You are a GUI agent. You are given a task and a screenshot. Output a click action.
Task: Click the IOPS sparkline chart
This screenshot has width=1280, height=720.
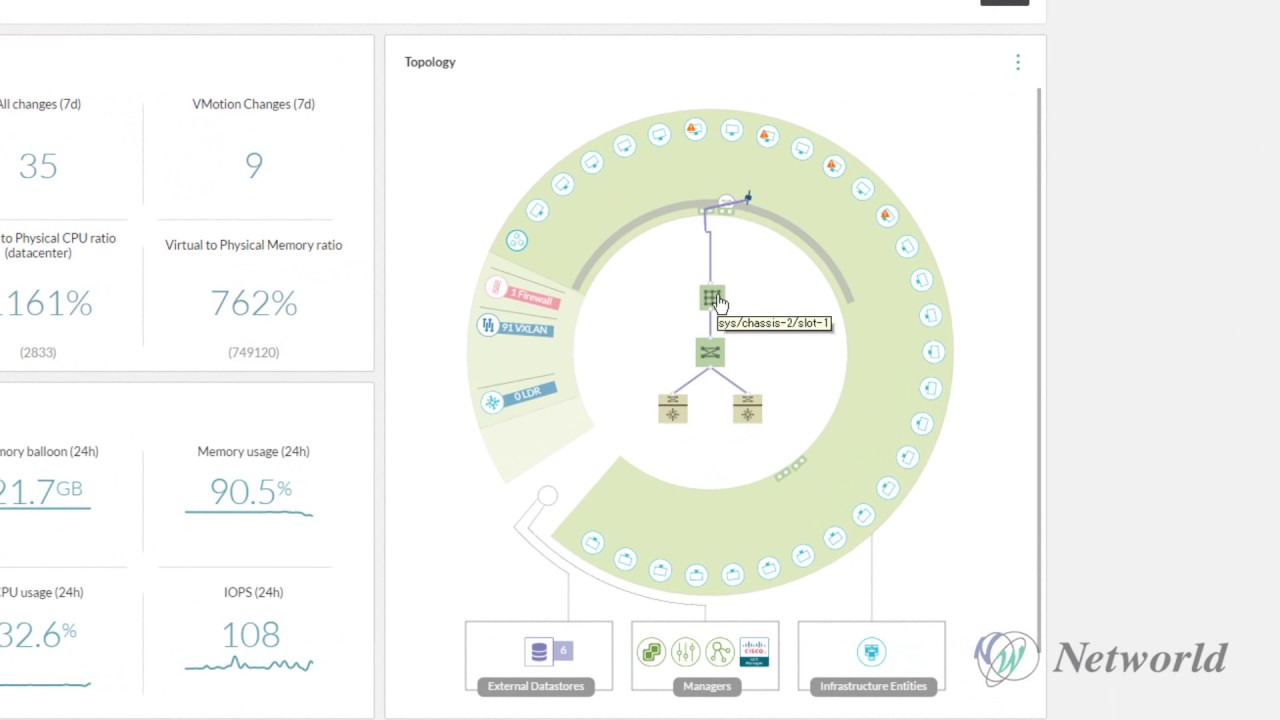(x=249, y=664)
